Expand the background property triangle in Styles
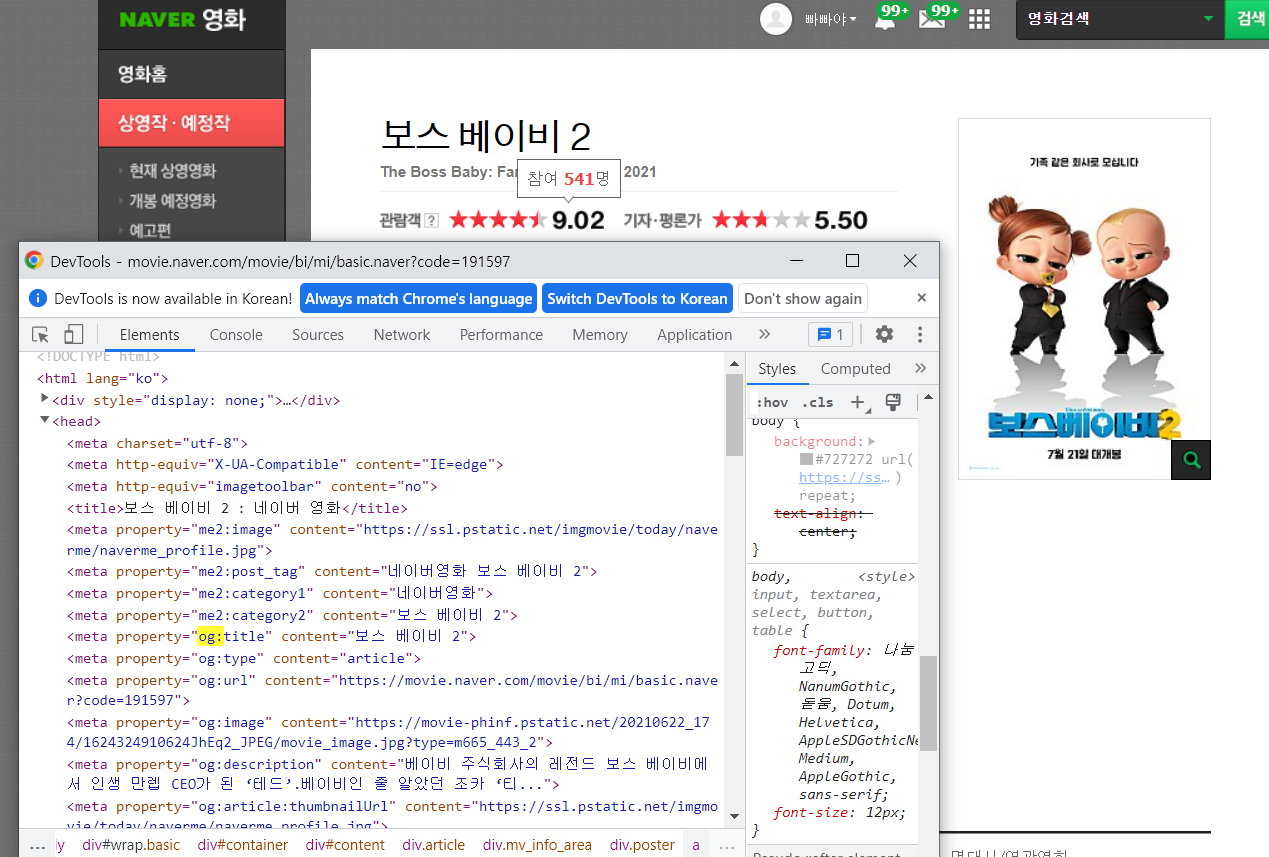The width and height of the screenshot is (1269, 857). 872,441
